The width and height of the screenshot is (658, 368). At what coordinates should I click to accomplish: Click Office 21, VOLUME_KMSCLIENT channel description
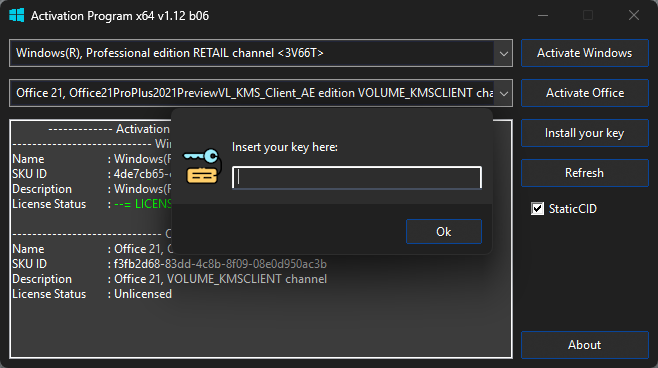(x=220, y=279)
